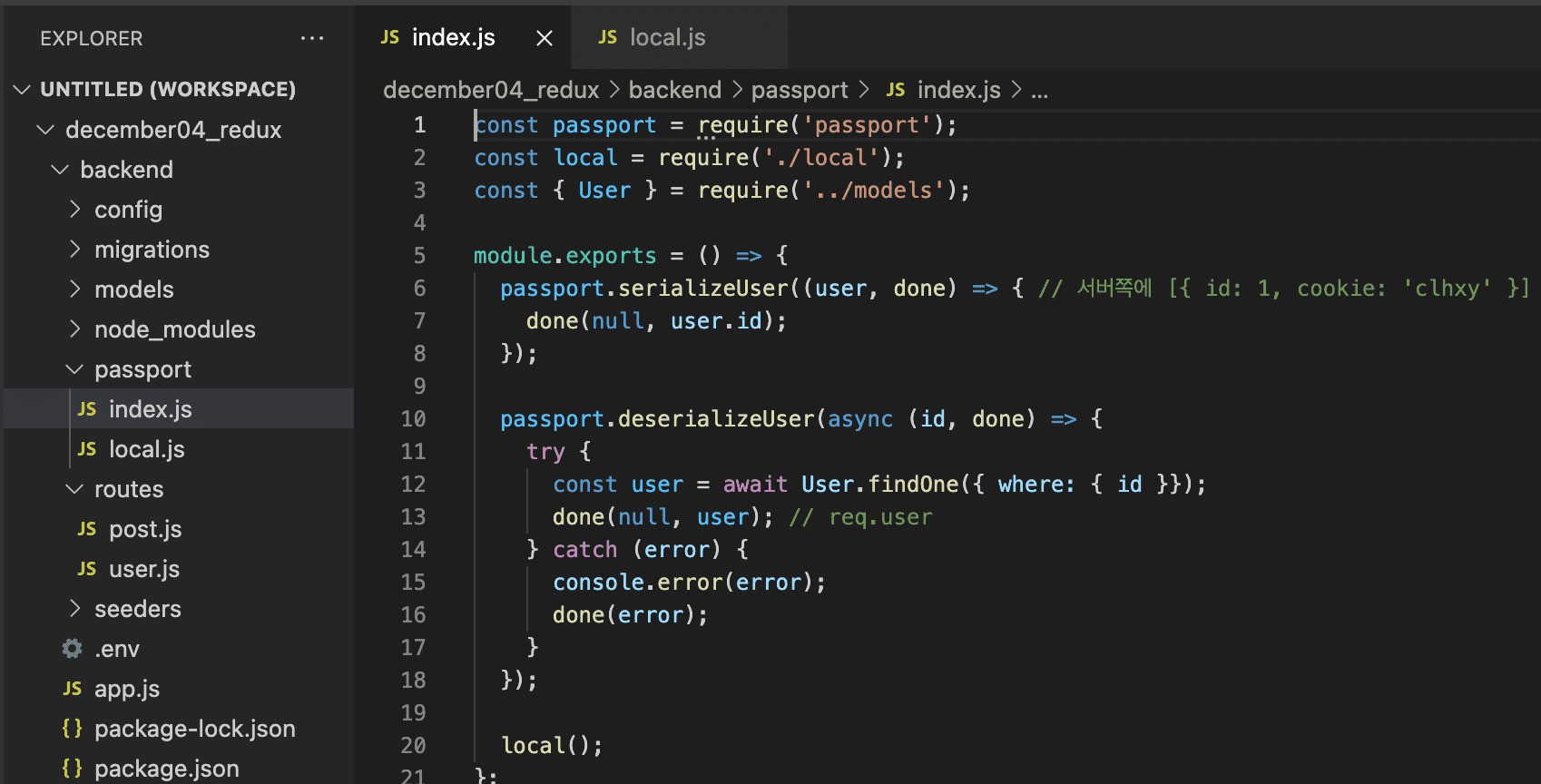The image size is (1541, 784).
Task: Click the req.user comment on line 13
Action: [x=861, y=517]
